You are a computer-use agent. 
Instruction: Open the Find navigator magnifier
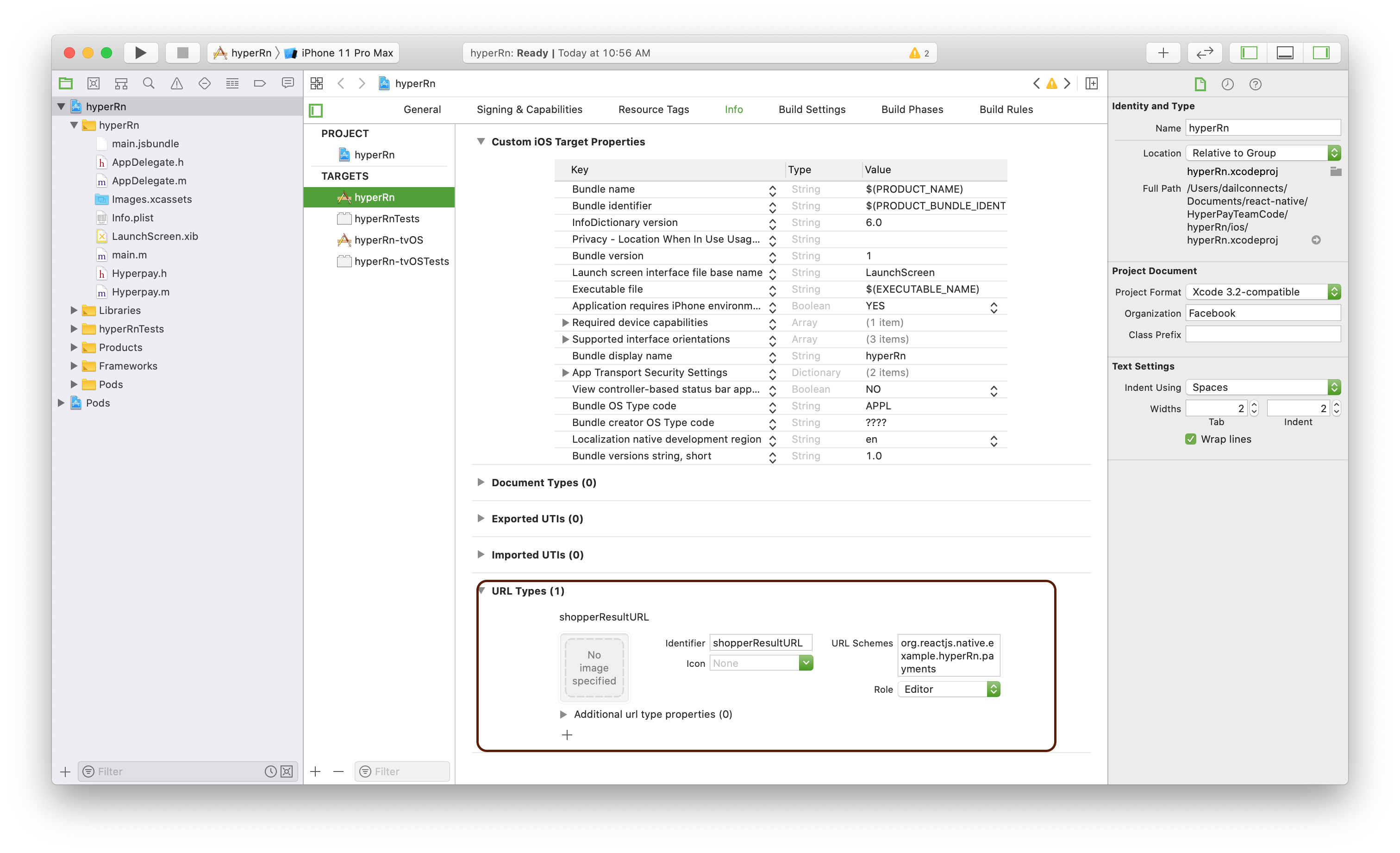(149, 83)
